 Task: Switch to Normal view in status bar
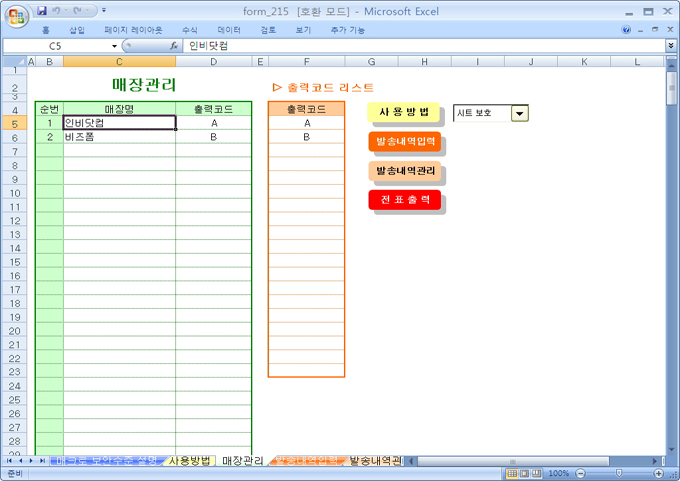[511, 473]
